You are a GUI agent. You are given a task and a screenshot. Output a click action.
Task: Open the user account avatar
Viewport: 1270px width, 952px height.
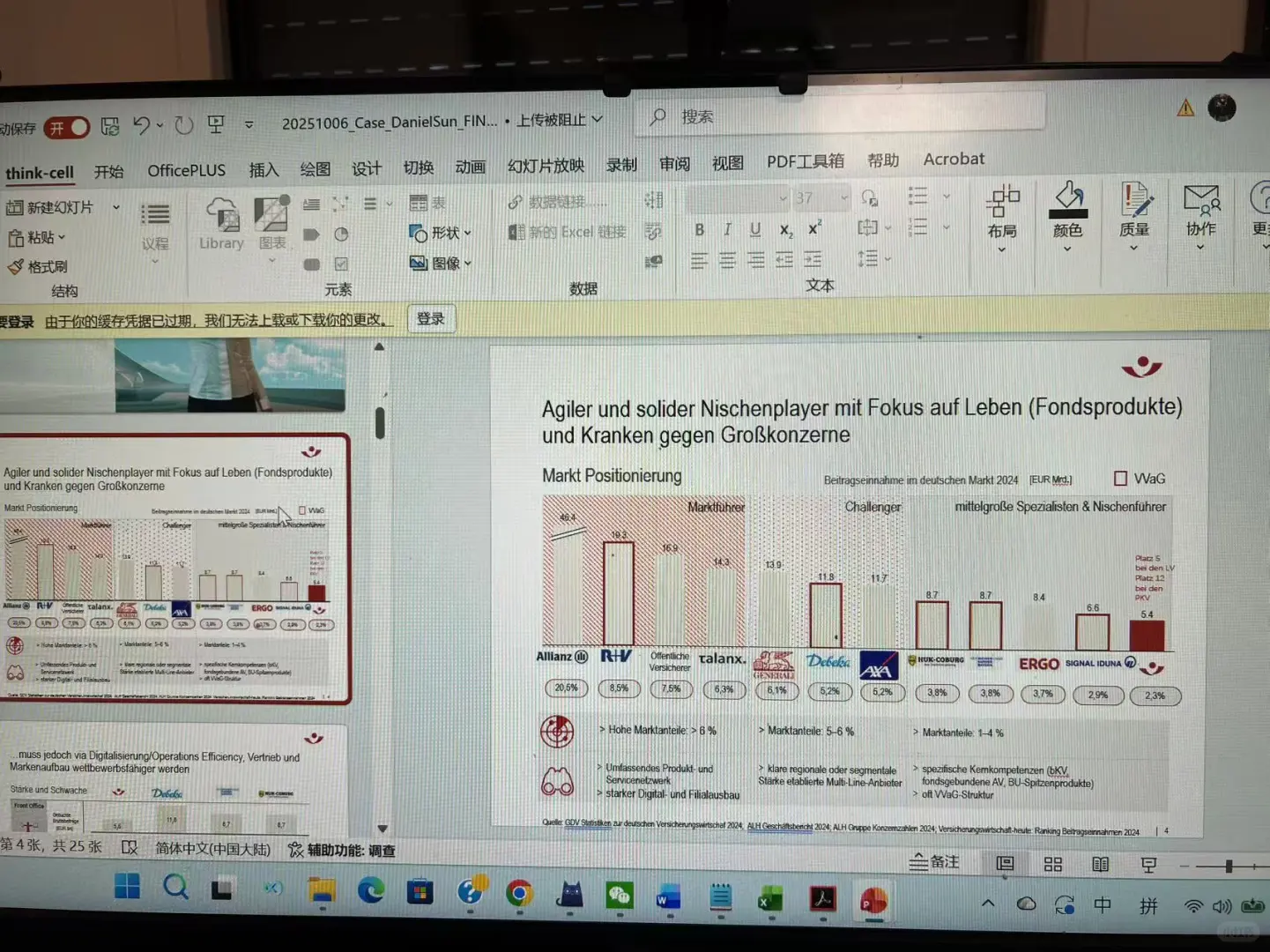[1222, 107]
